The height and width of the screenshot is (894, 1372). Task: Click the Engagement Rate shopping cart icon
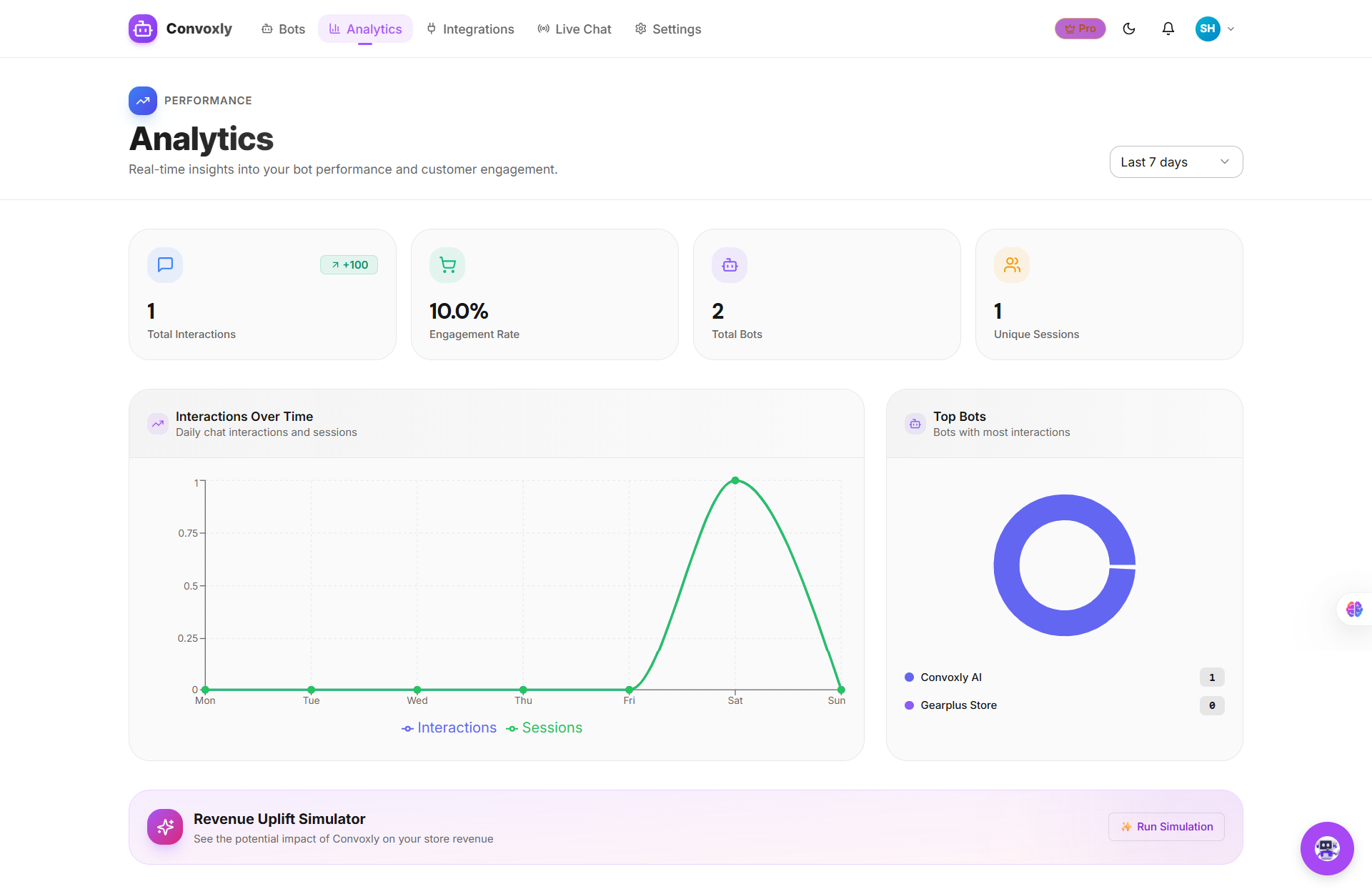(447, 265)
